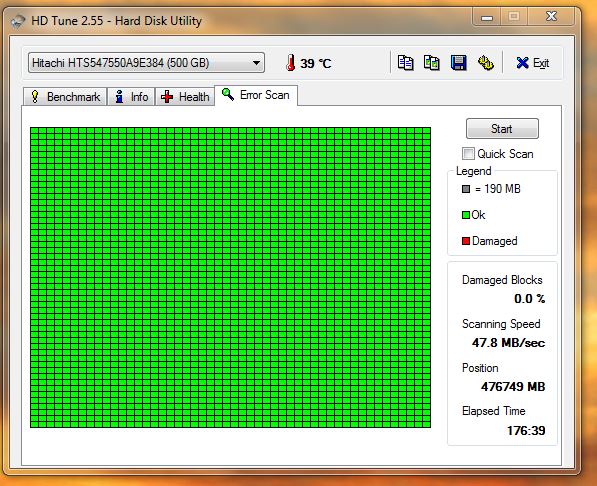
Task: Open the options gear icon
Action: 485,63
